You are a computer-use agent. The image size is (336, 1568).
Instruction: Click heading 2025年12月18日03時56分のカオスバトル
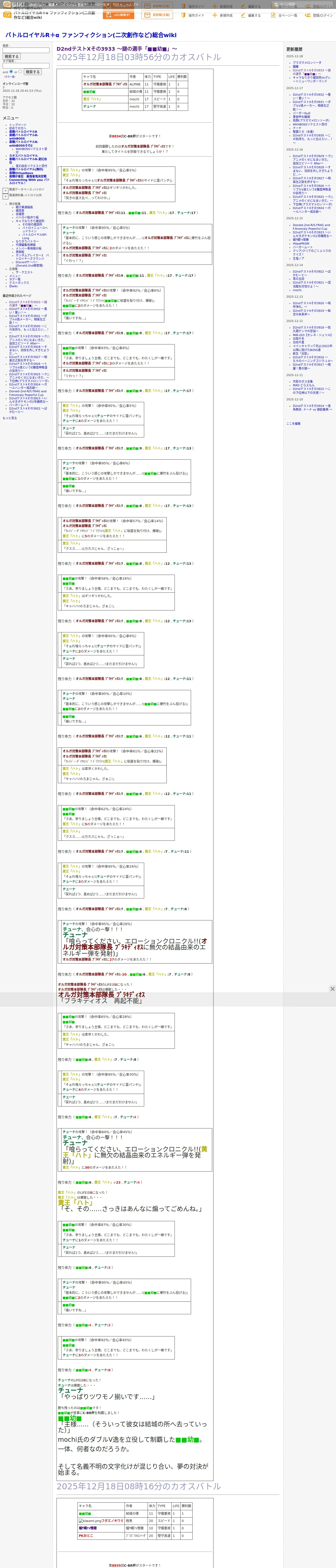138,57
